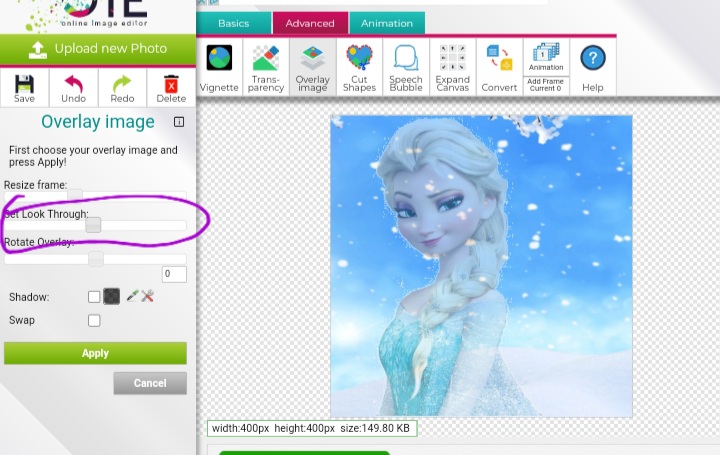
Task: Click the Delete trash icon
Action: pos(171,87)
